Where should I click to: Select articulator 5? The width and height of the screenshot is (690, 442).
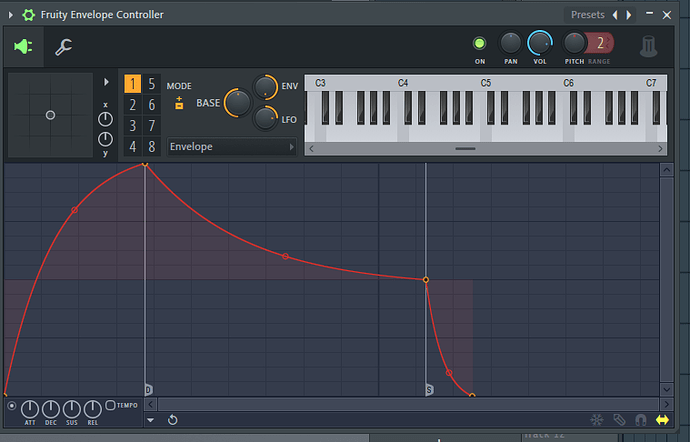(152, 84)
